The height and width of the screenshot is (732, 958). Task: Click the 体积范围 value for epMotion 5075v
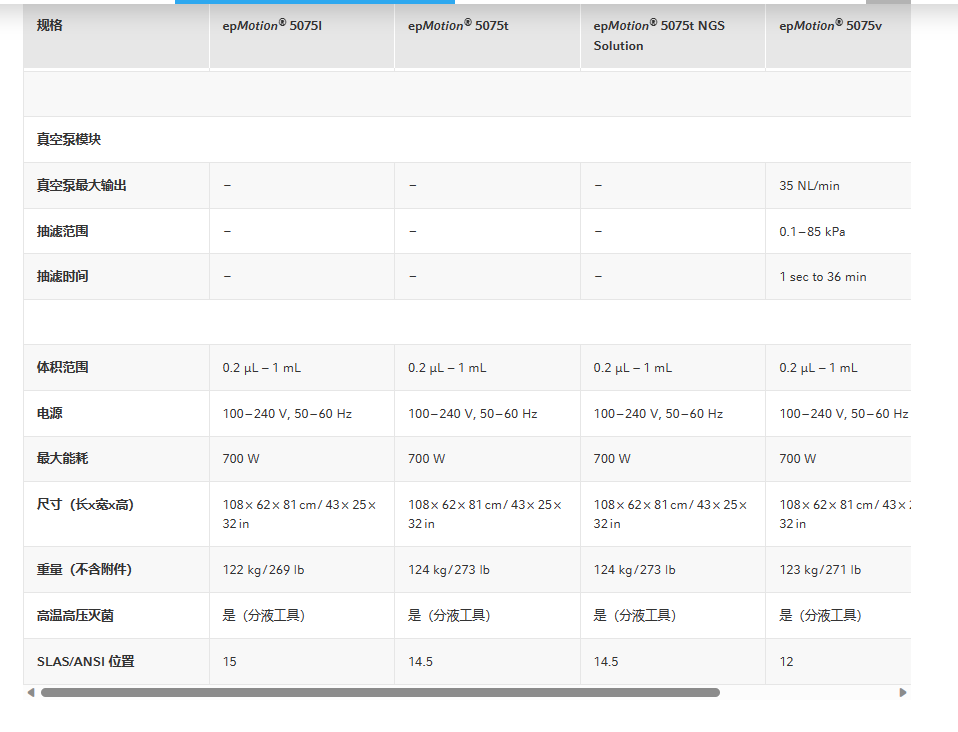coord(818,368)
